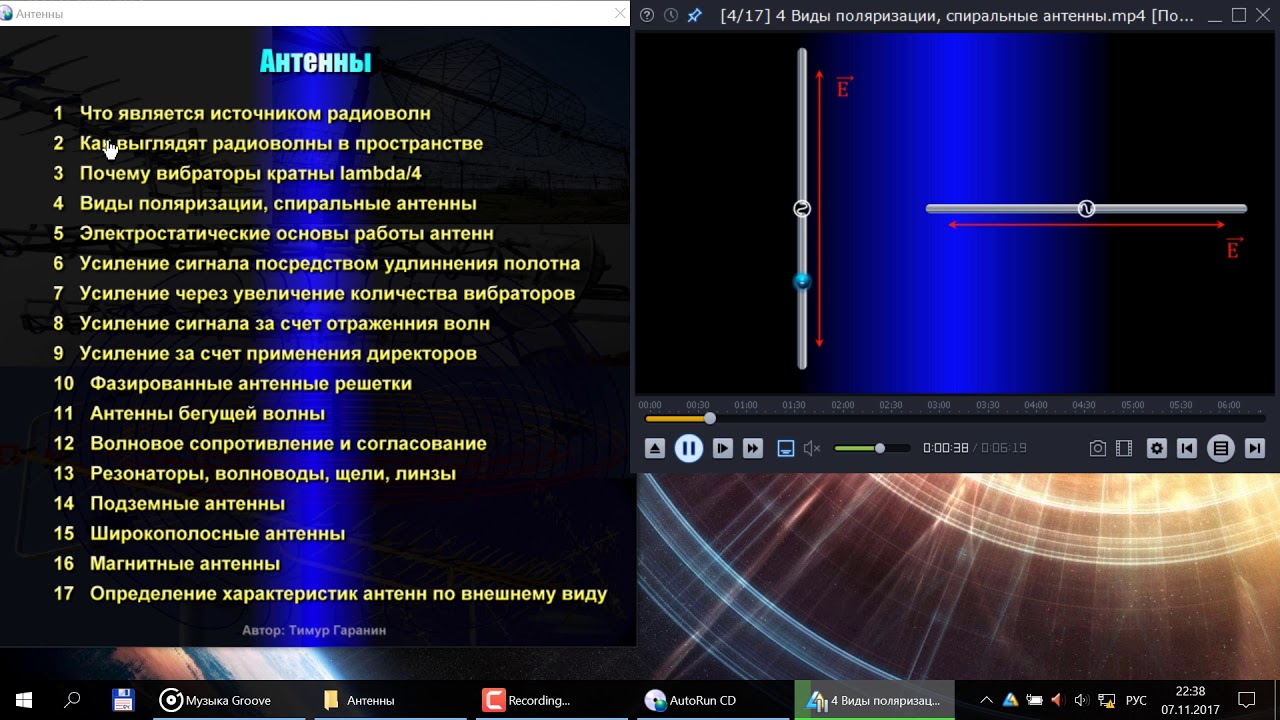This screenshot has width=1280, height=720.
Task: Open the clock 22:38 calendar
Action: tap(1190, 700)
